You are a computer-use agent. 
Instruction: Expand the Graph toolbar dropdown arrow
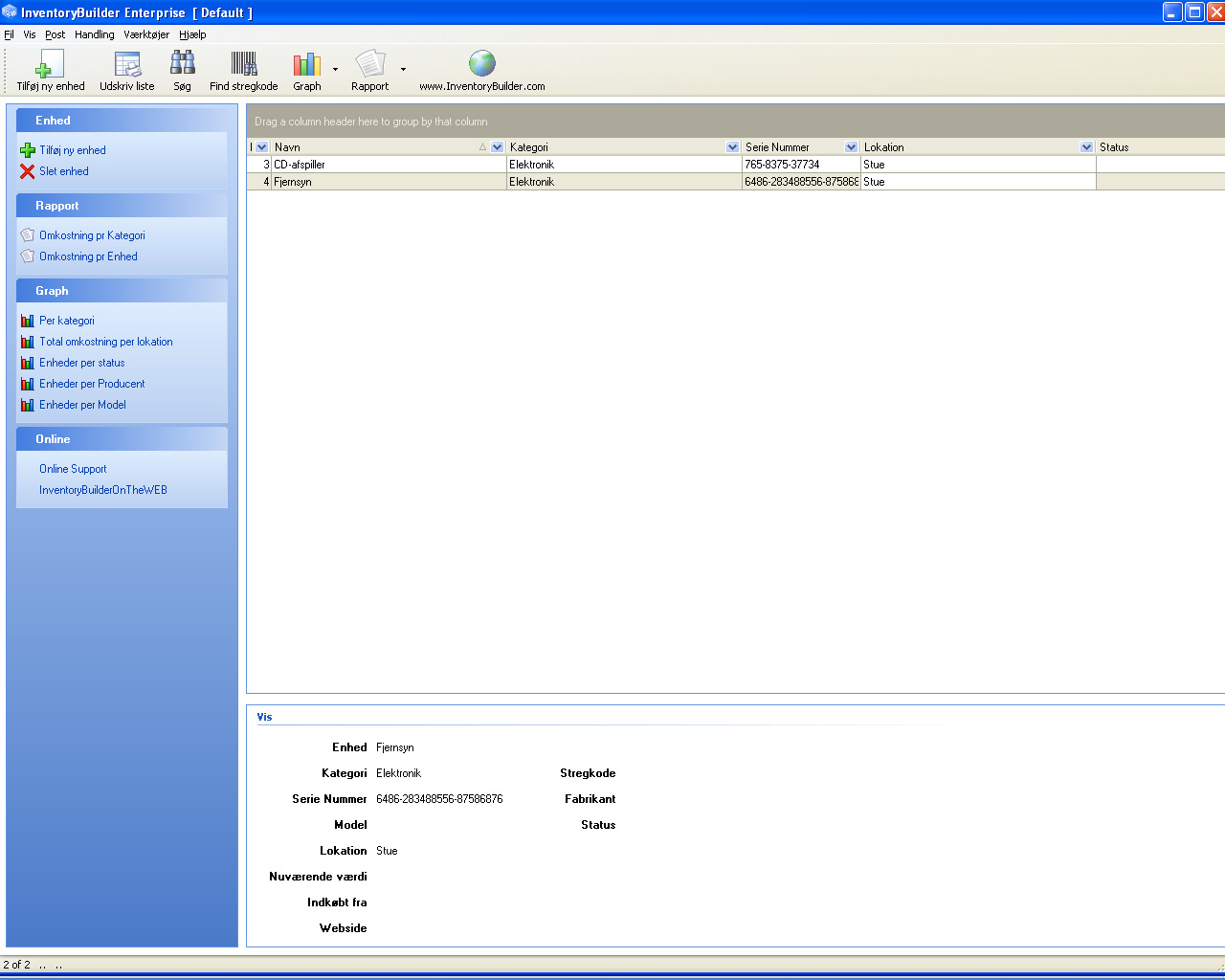tap(335, 70)
